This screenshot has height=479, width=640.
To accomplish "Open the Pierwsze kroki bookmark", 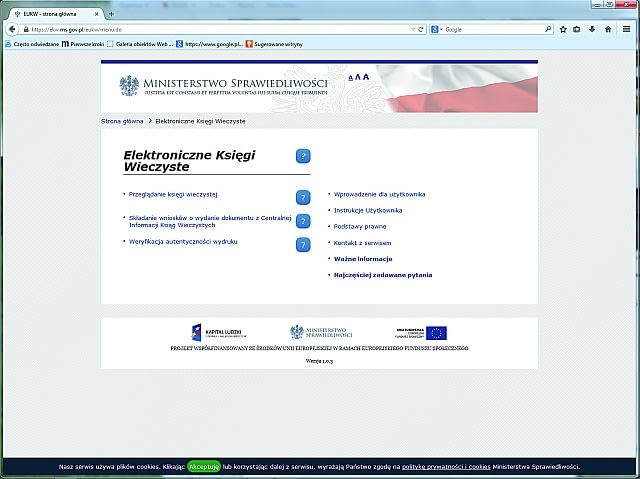I will coord(83,44).
